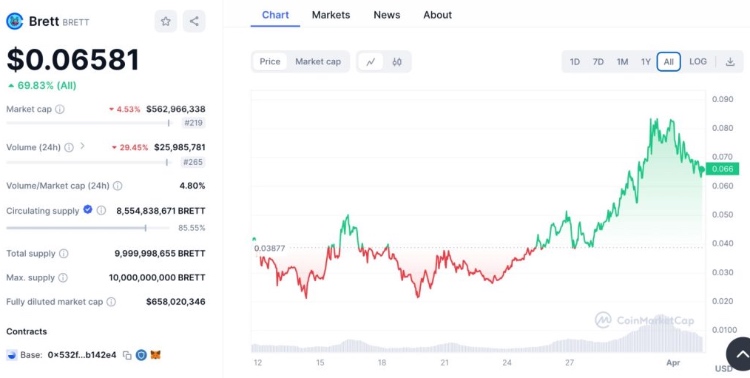Image resolution: width=750 pixels, height=378 pixels.
Task: Click the MetaMask fox icon
Action: tap(155, 355)
